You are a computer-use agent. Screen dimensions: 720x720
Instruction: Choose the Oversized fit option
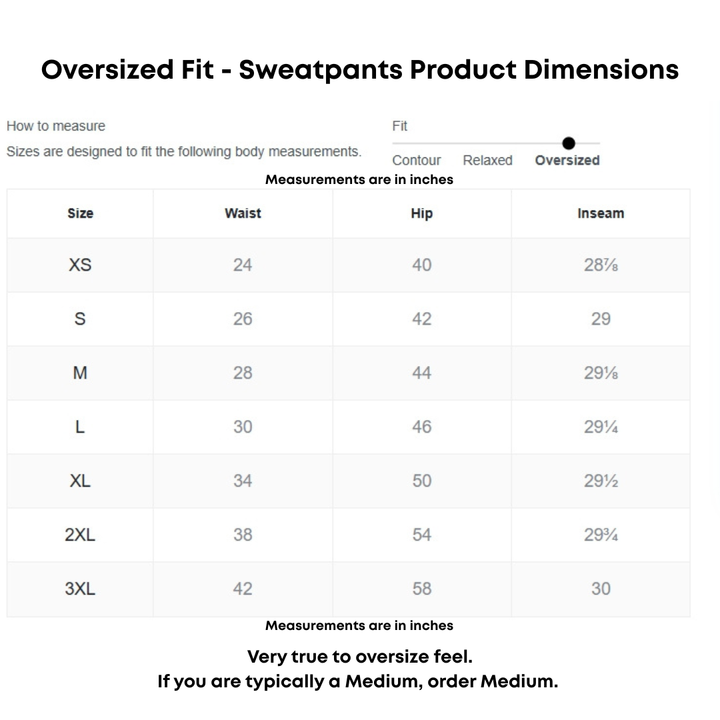click(567, 160)
